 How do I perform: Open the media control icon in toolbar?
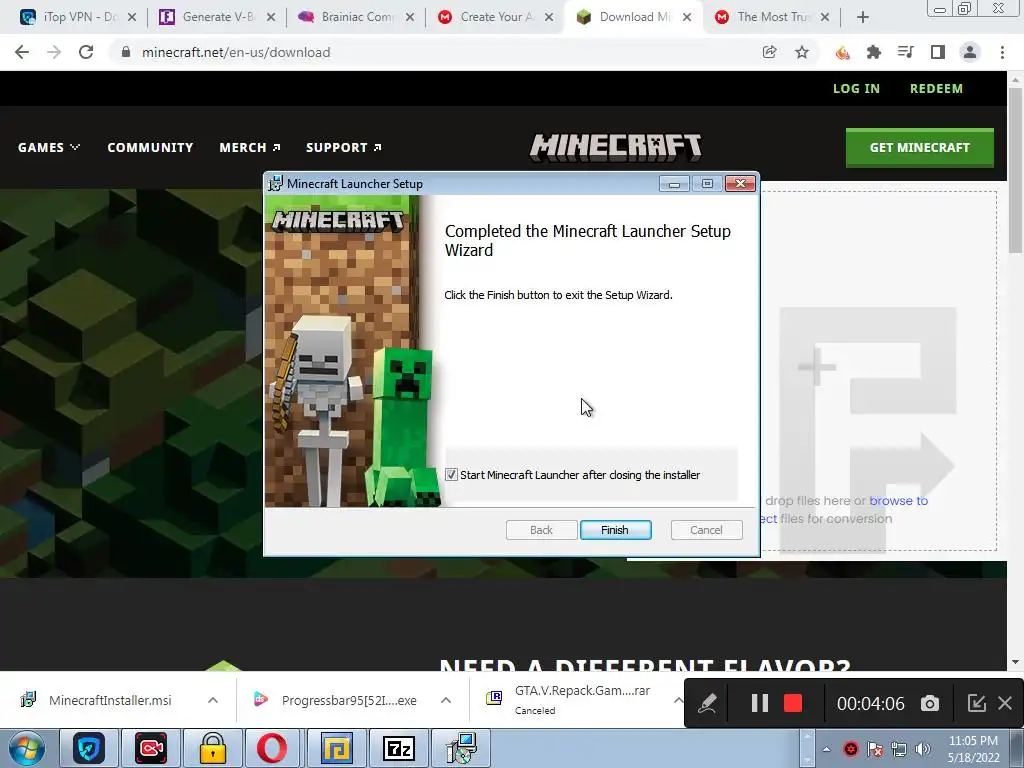906,52
